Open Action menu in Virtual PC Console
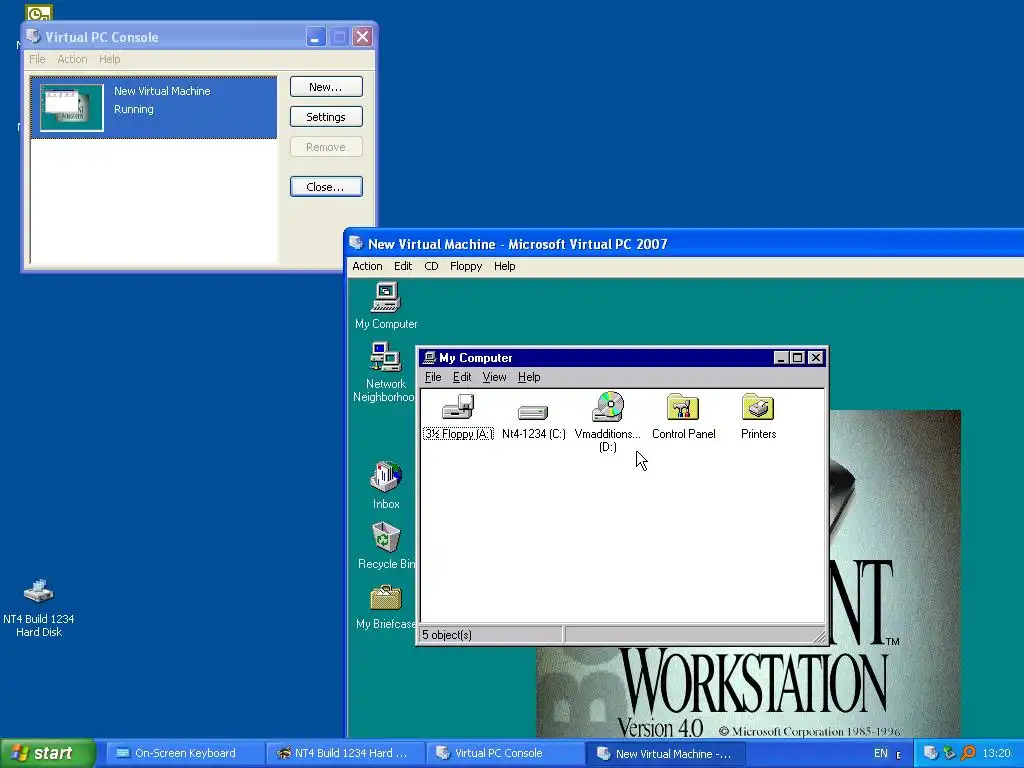Screen dimensions: 1024x768 pyautogui.click(x=72, y=59)
